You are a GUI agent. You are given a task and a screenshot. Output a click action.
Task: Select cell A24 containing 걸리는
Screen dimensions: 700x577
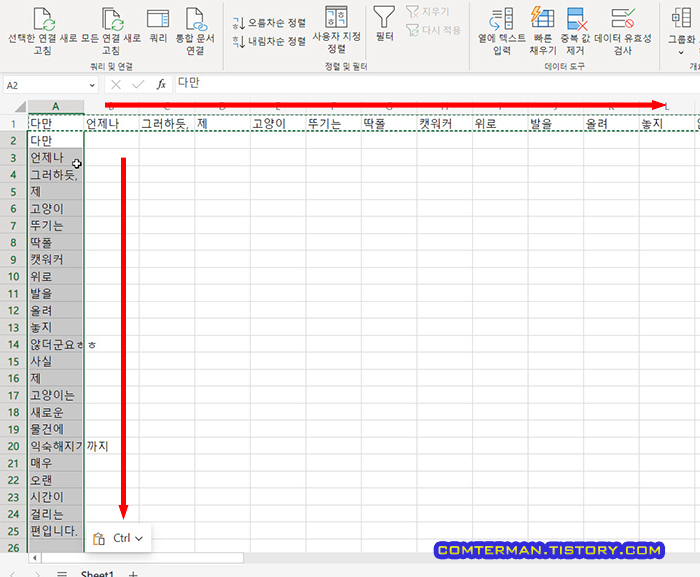(x=56, y=514)
